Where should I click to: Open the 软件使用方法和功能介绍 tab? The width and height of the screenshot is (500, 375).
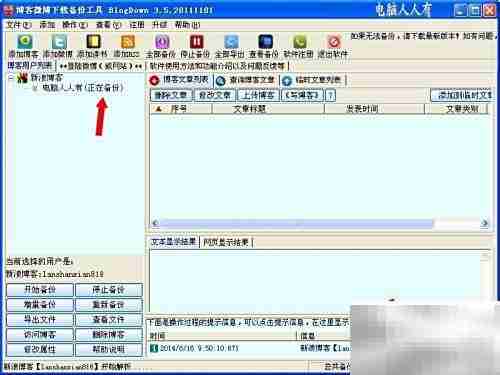(217, 66)
